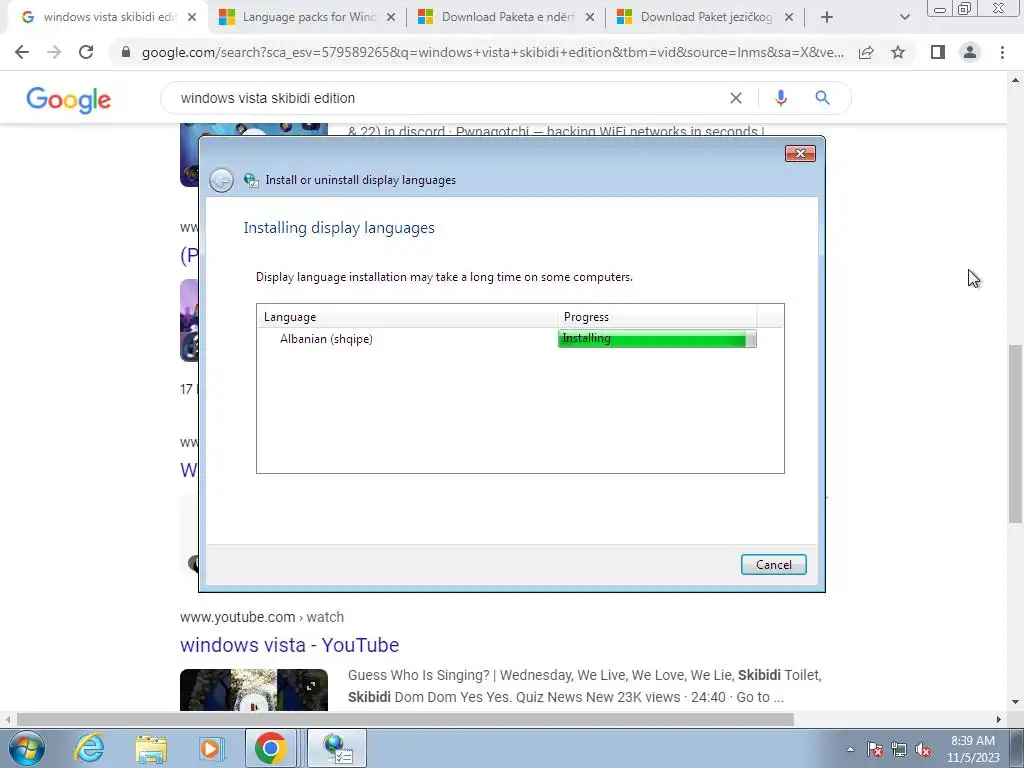Open the windows vista - YouTube result link
Screen dimensions: 1024x768
click(289, 645)
